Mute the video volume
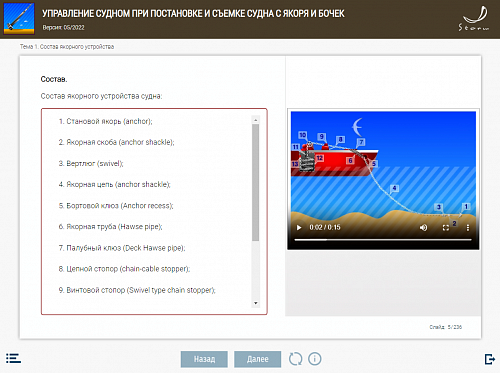Viewport: 500px width, 373px height. pyautogui.click(x=423, y=228)
